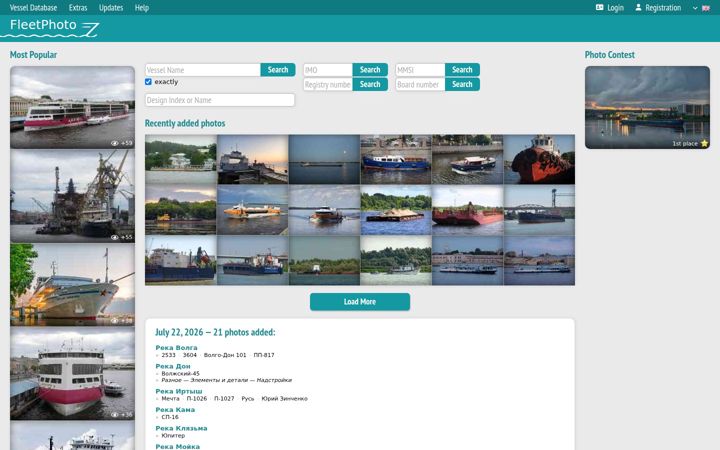Open the language flag dropdown

pyautogui.click(x=701, y=8)
